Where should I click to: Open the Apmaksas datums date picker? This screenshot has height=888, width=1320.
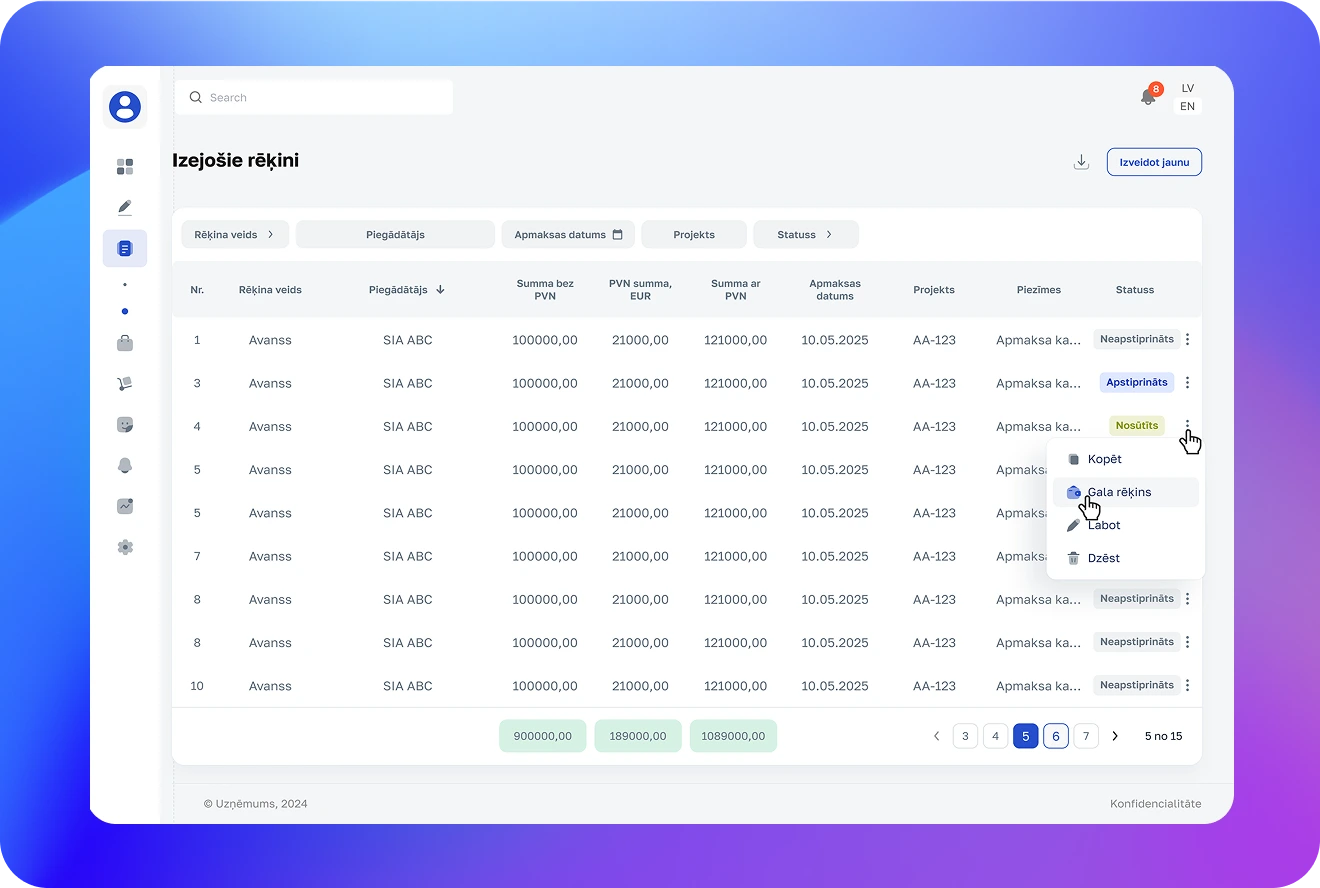(x=568, y=235)
